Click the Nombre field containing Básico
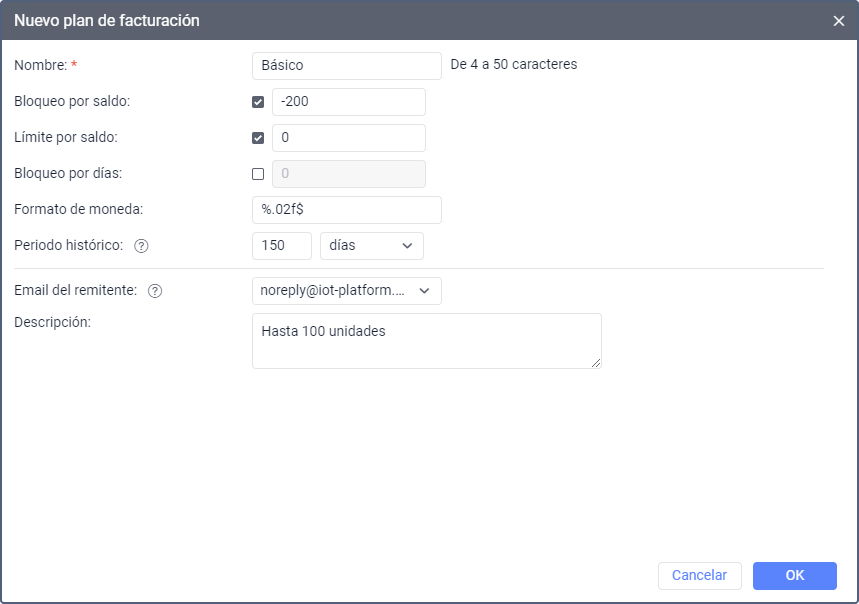Viewport: 859px width, 604px height. pyautogui.click(x=346, y=66)
